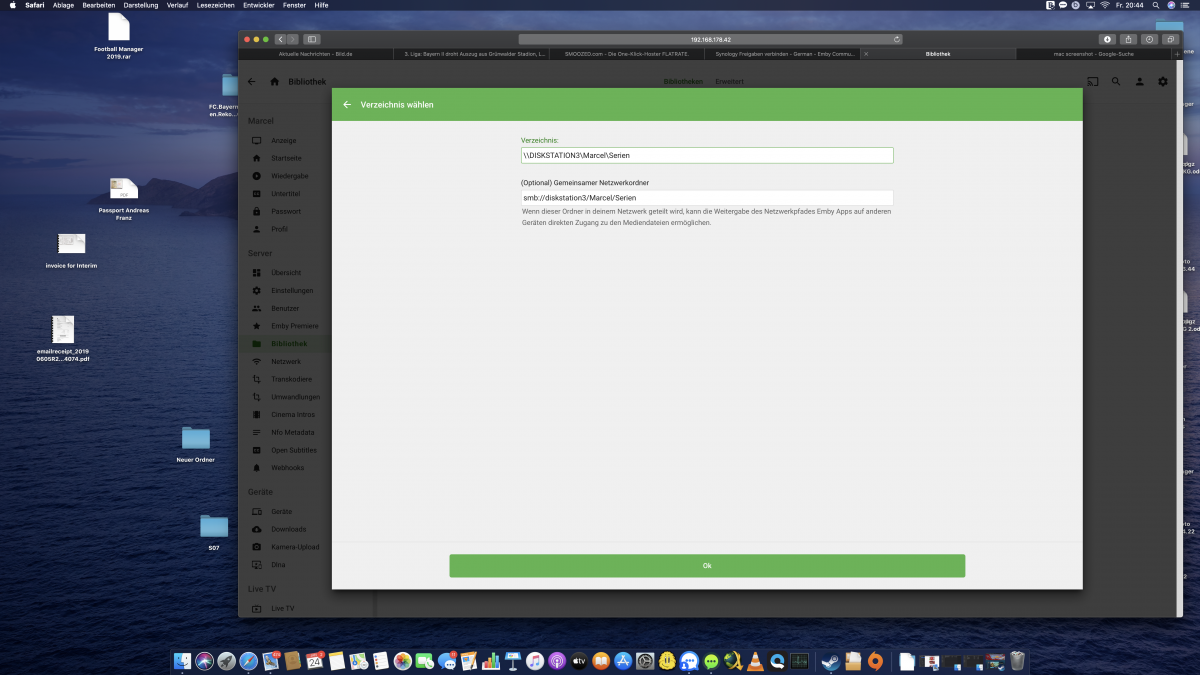Screen dimensions: 1200x675
Task: Open VLC cone icon in the Dock
Action: pos(755,661)
